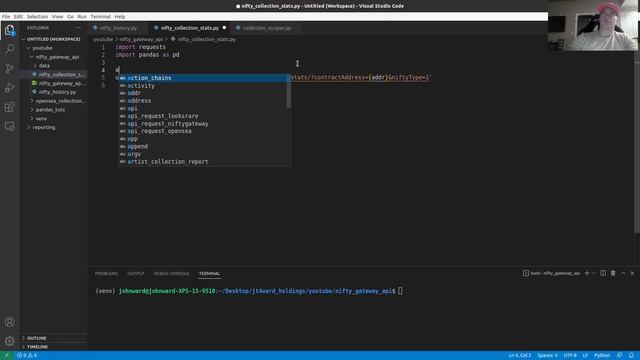Open the Accounts icon in activity bar
The height and width of the screenshot is (360, 640).
point(9,322)
